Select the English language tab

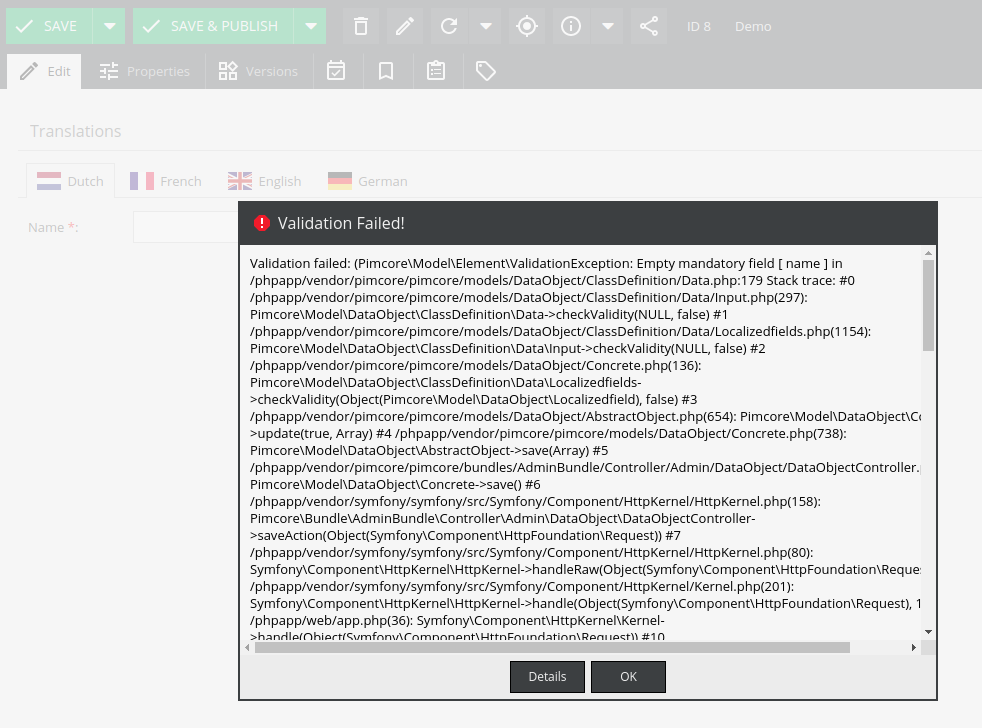coord(264,181)
